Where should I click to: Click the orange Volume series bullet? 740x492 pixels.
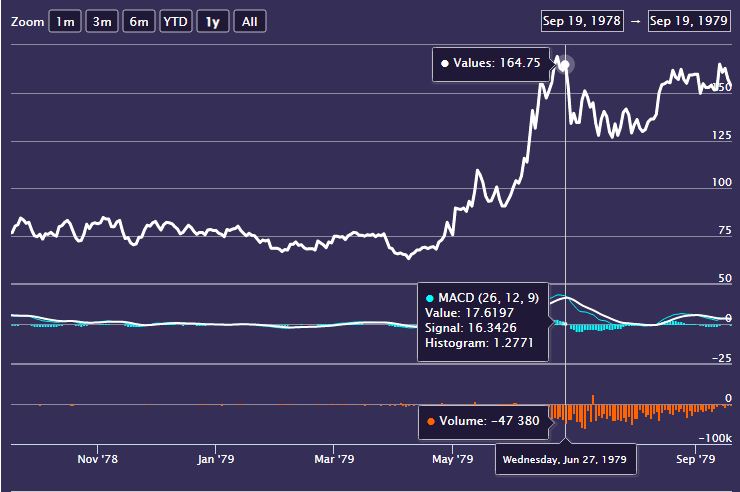click(x=431, y=421)
